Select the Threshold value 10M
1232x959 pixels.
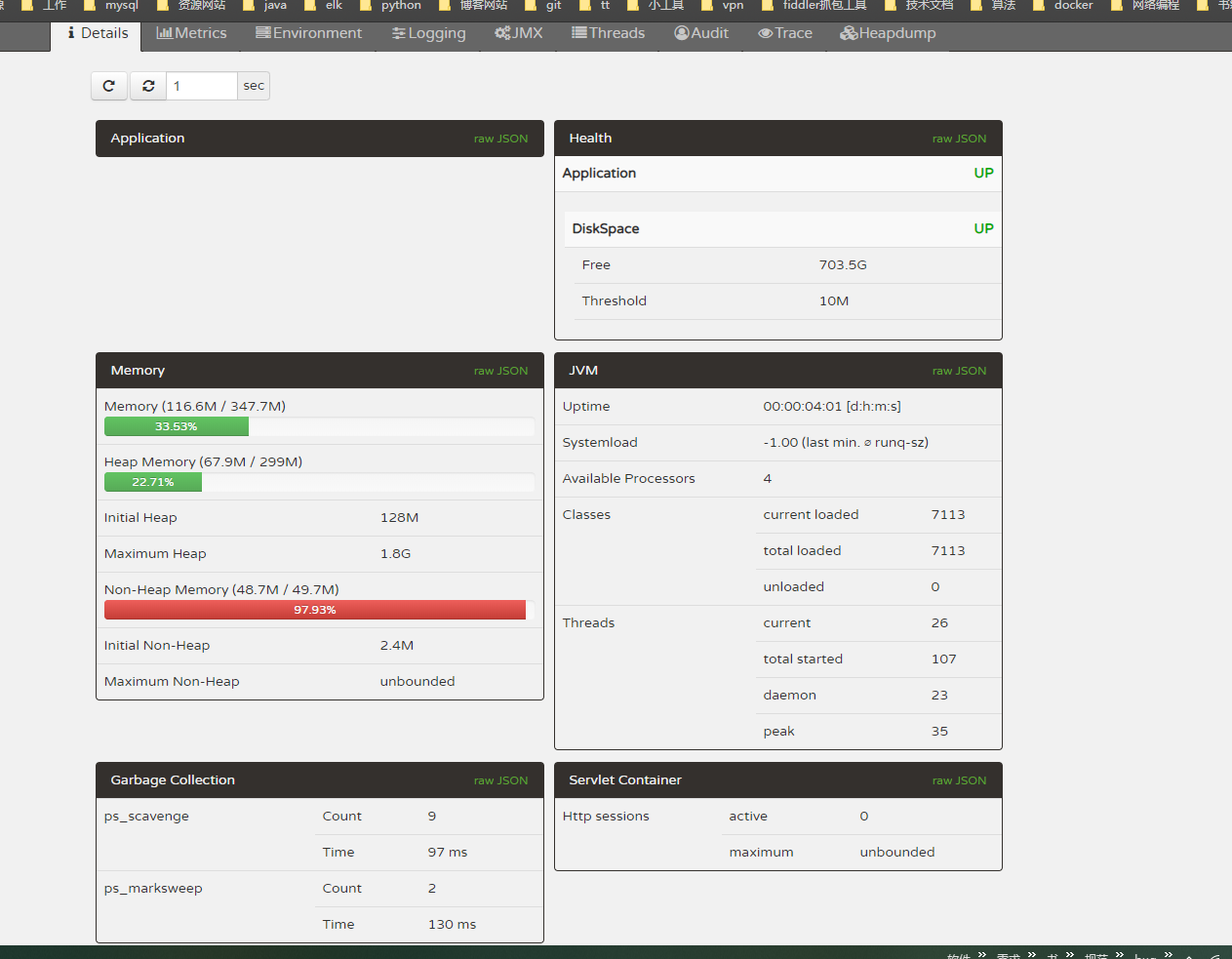(834, 301)
